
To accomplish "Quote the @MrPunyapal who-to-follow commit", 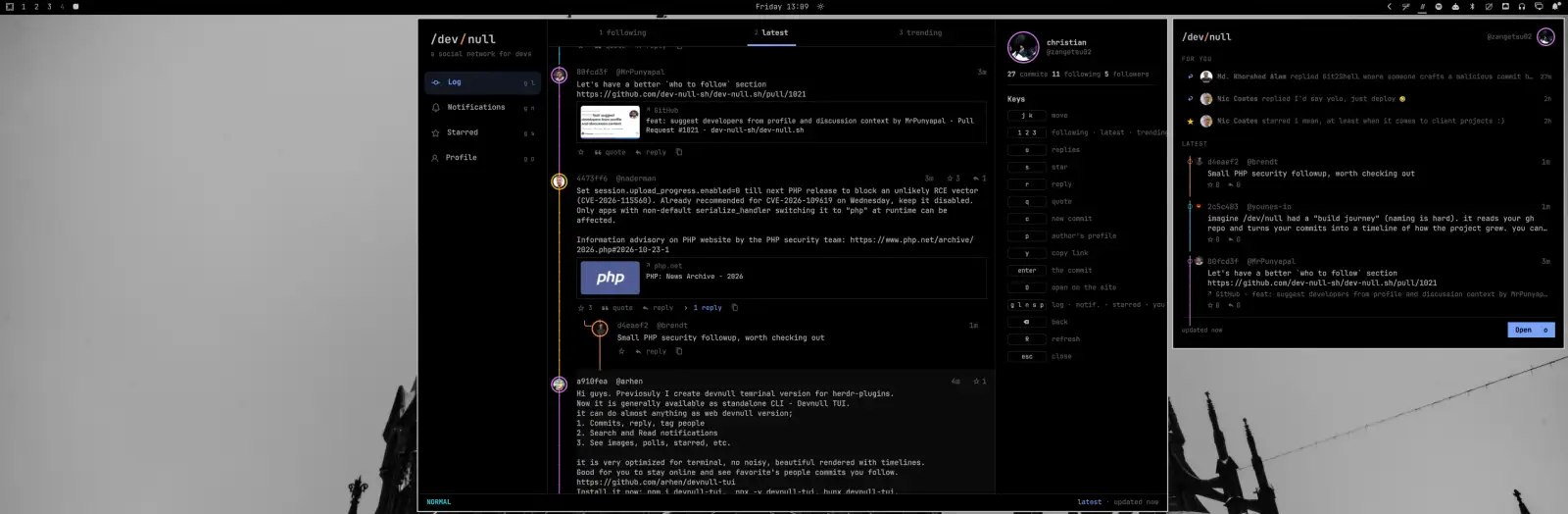I will pyautogui.click(x=610, y=152).
